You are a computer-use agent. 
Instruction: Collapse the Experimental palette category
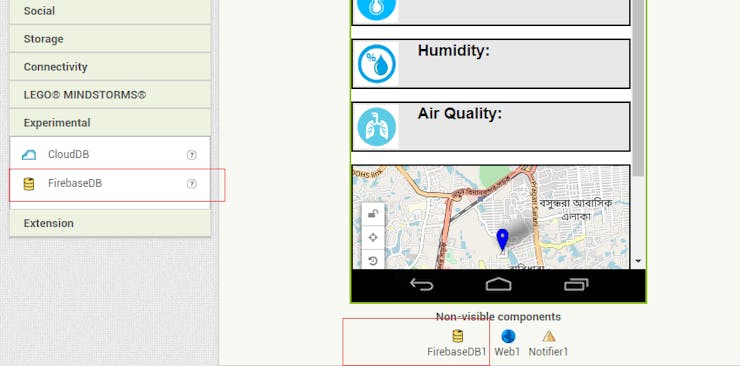tap(110, 123)
